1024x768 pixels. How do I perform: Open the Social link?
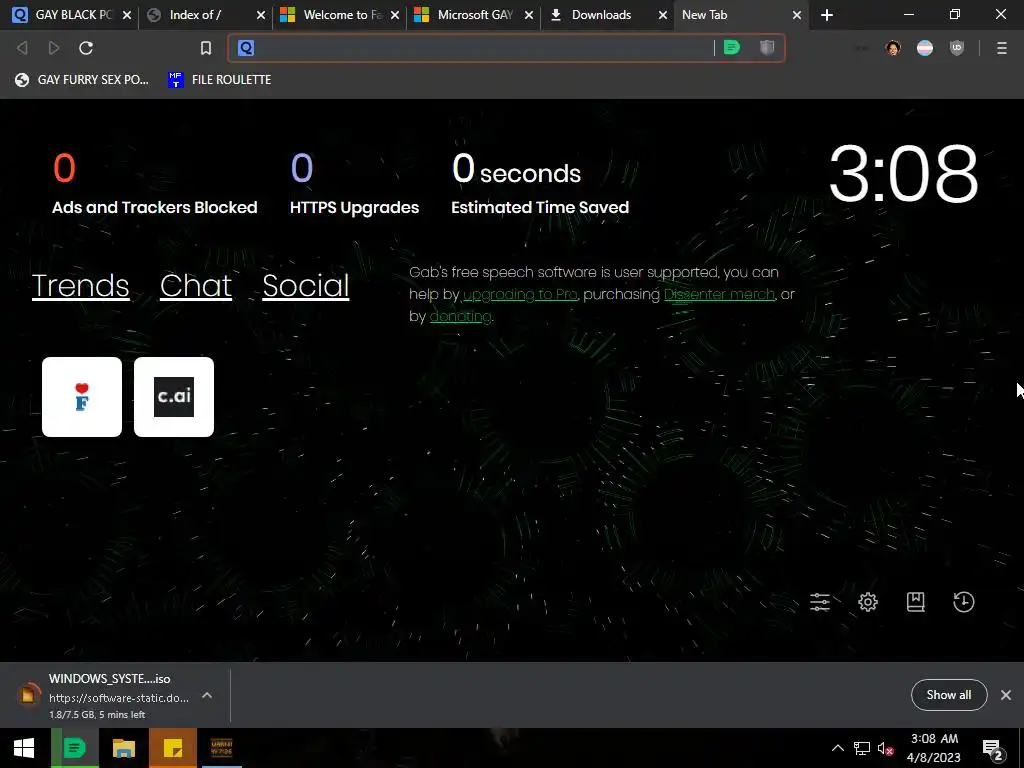point(306,285)
